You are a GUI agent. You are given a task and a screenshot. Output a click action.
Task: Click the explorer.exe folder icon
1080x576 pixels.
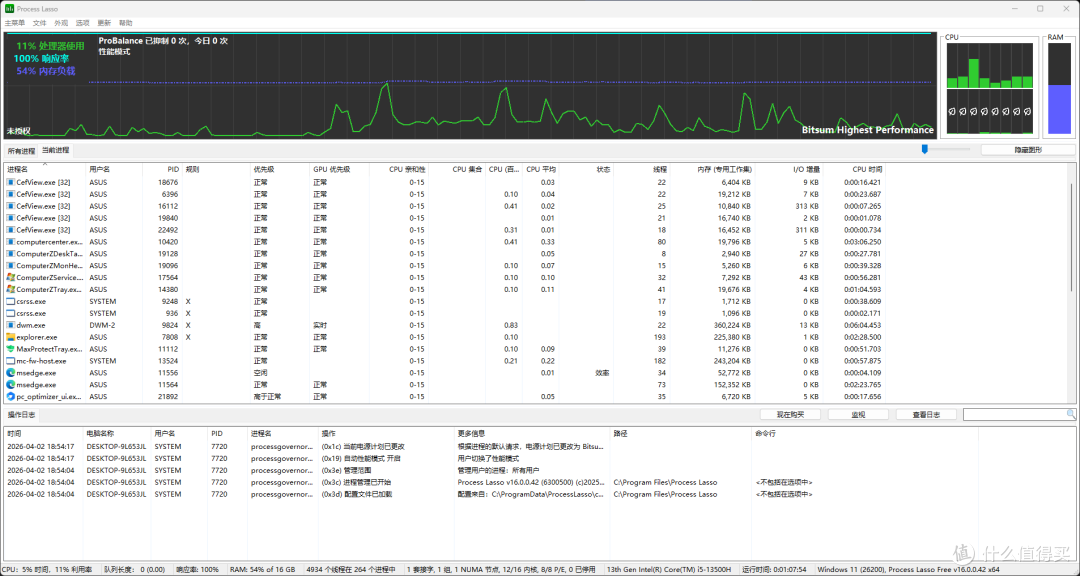pyautogui.click(x=10, y=338)
